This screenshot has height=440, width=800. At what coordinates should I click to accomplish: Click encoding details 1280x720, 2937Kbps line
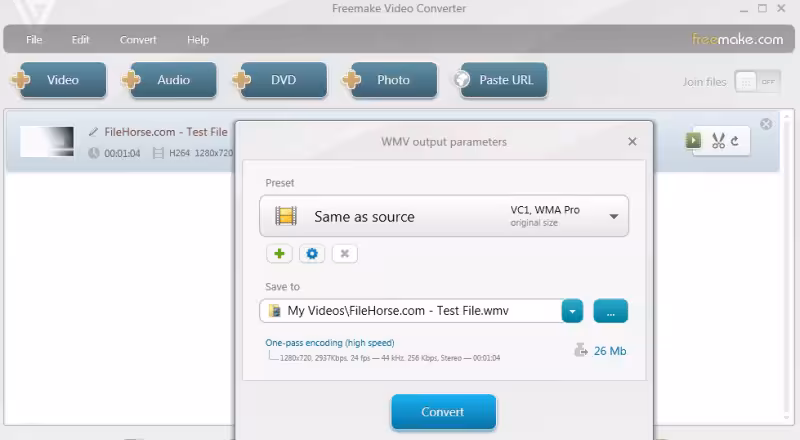[x=390, y=358]
